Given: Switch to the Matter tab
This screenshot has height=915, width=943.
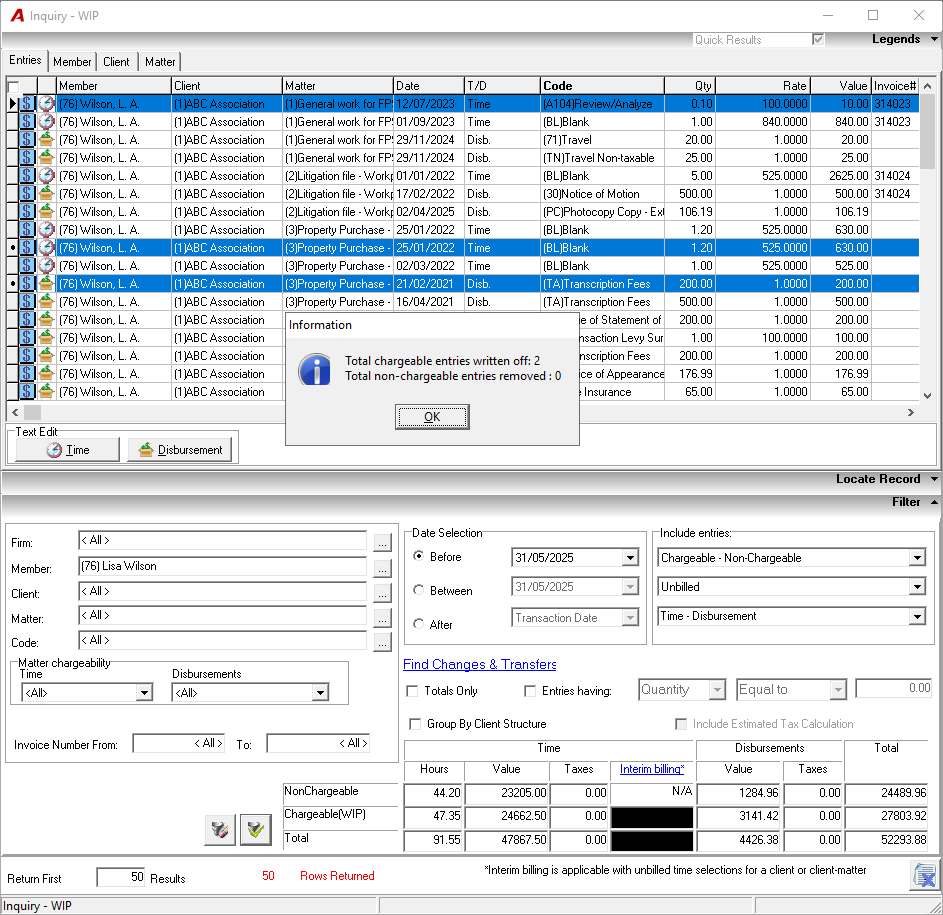Looking at the screenshot, I should 160,61.
